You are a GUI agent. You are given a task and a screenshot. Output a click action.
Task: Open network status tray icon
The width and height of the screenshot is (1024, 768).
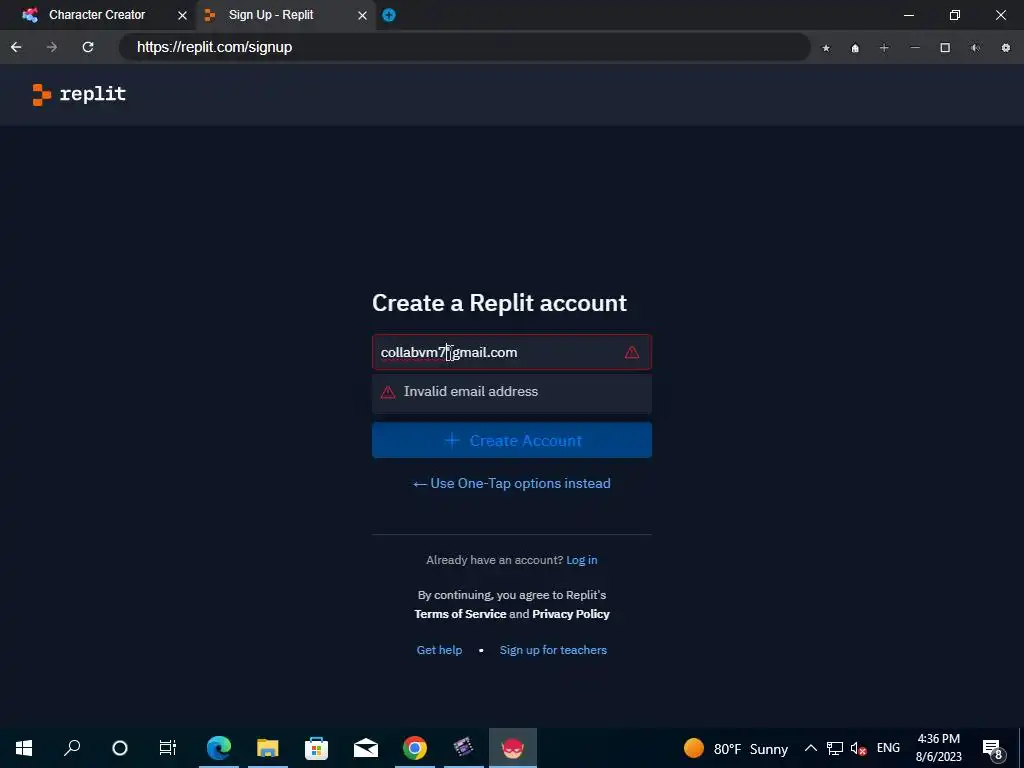coord(835,748)
